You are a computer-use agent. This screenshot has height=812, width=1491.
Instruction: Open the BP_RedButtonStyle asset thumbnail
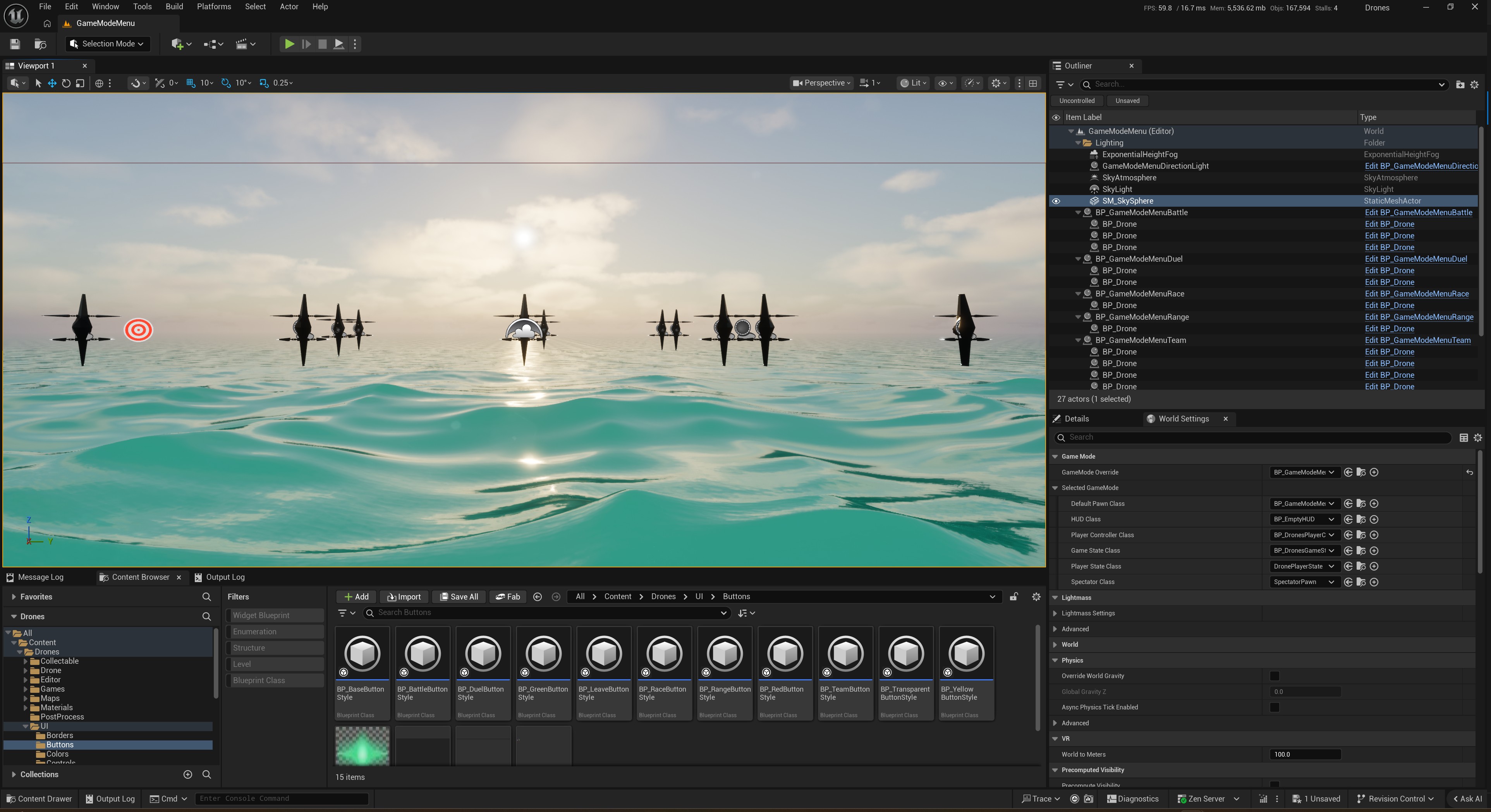pos(785,654)
